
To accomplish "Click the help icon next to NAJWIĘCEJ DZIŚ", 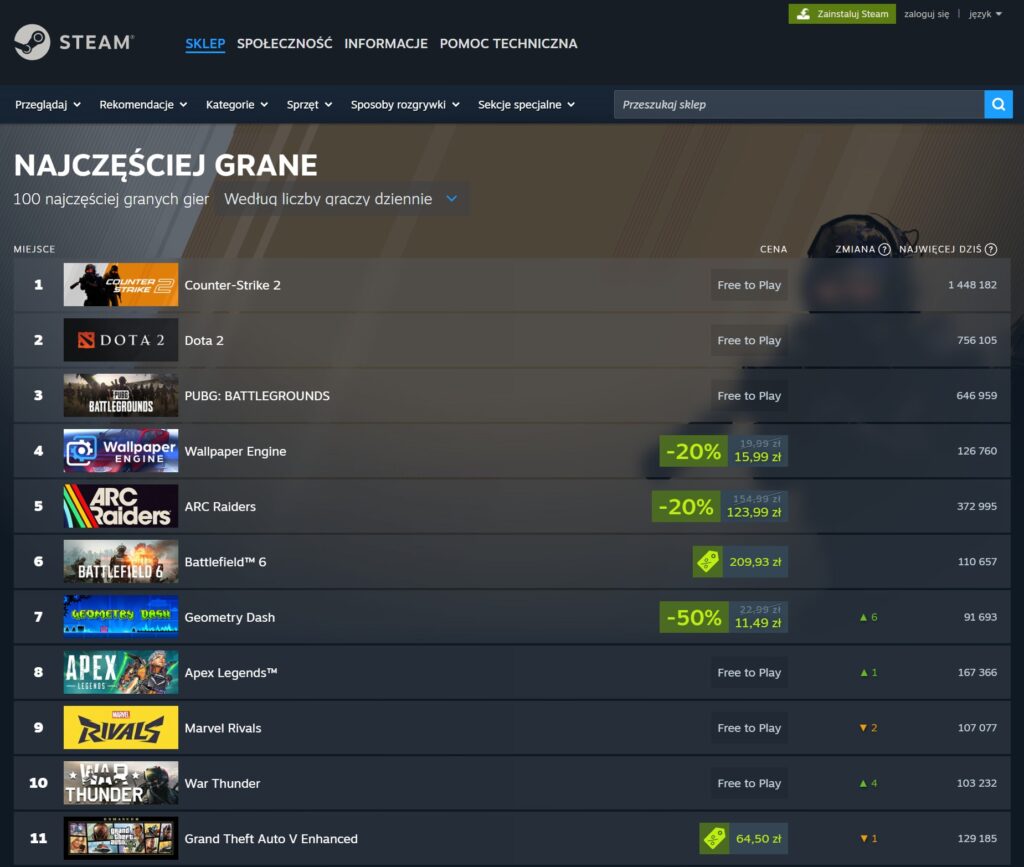I will (991, 249).
